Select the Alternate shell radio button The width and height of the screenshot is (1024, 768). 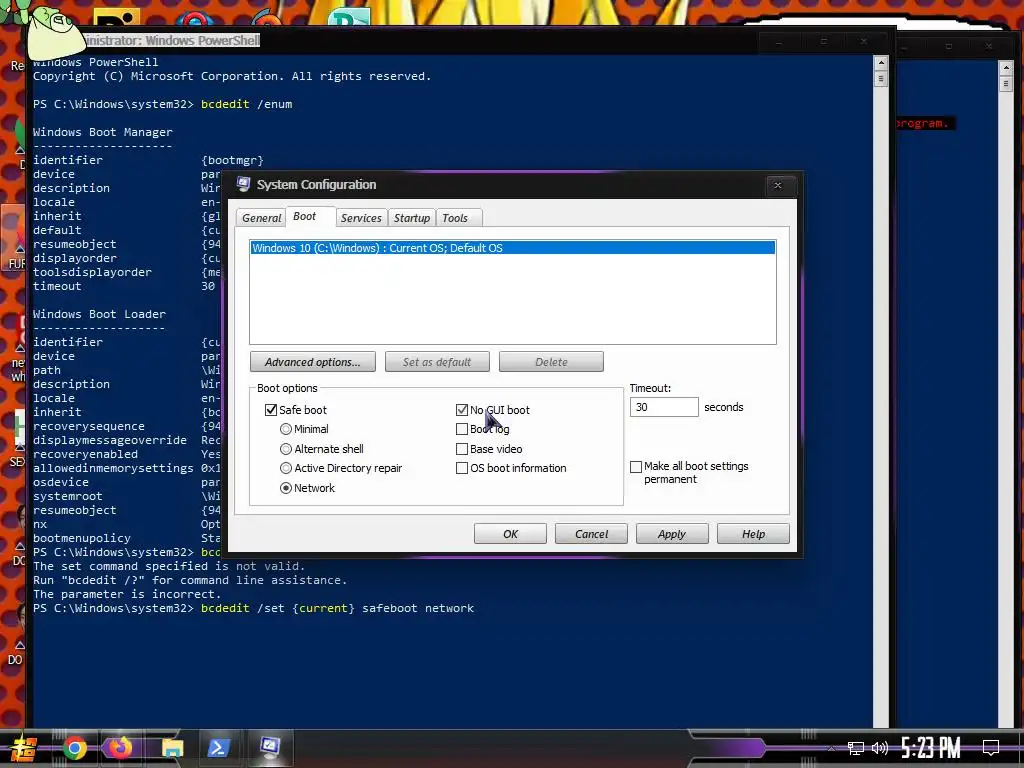[x=286, y=449]
